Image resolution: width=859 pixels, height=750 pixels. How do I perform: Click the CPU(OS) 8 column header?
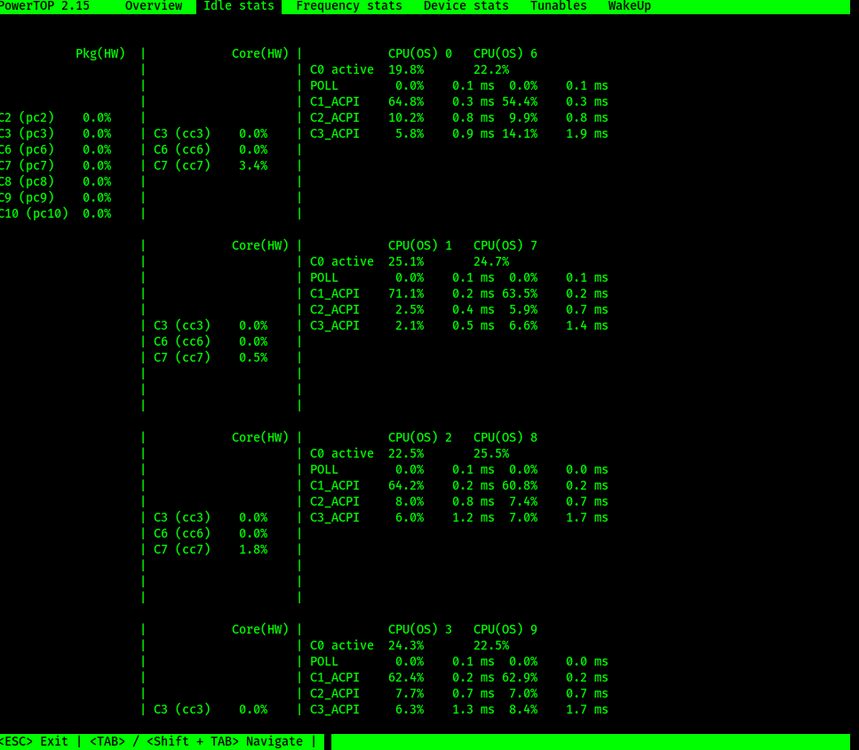coord(505,438)
